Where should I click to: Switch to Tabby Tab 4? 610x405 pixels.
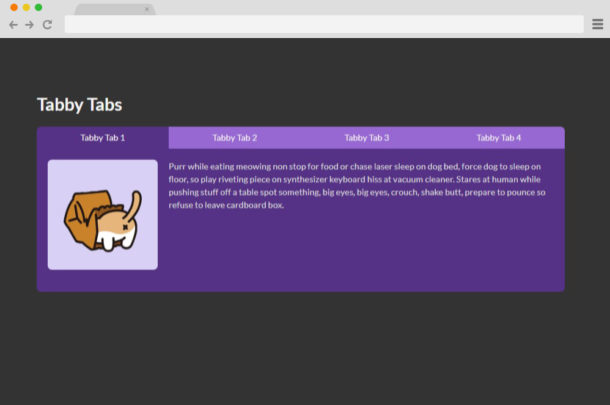click(499, 138)
